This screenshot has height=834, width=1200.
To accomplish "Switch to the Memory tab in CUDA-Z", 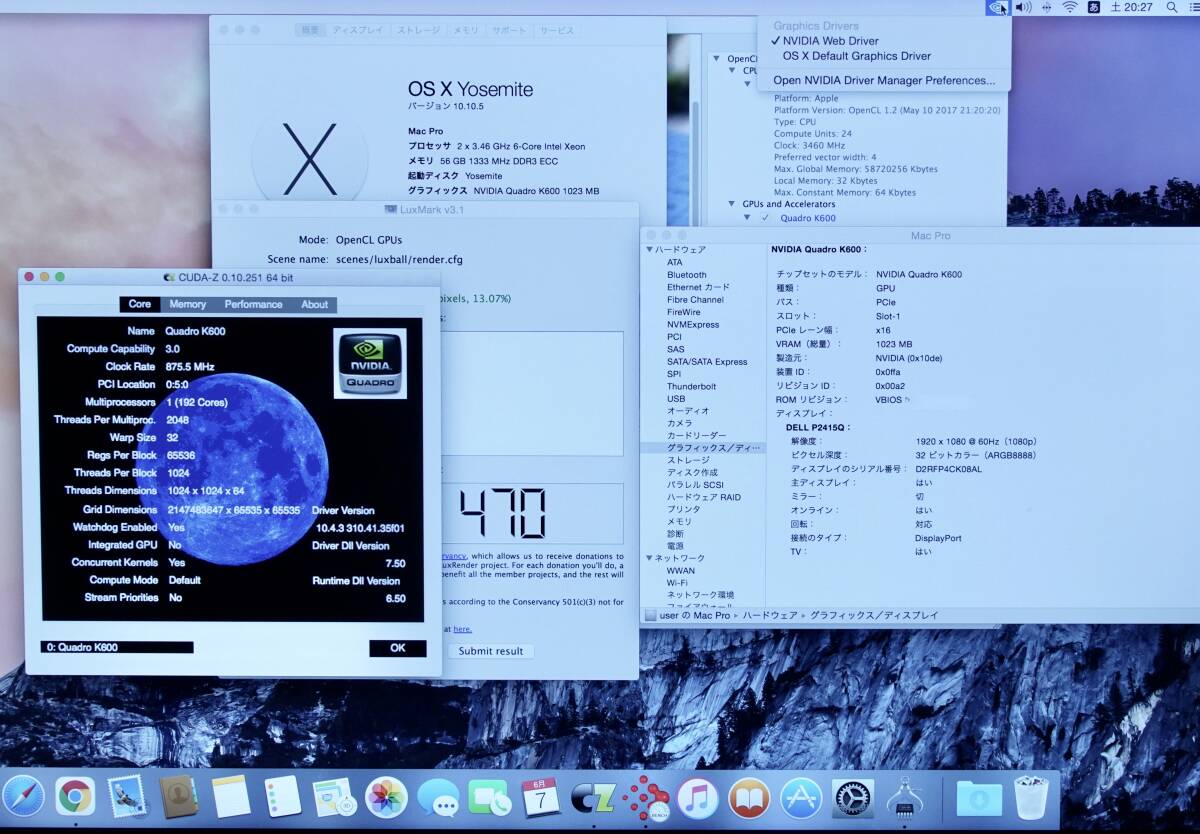I will 188,304.
